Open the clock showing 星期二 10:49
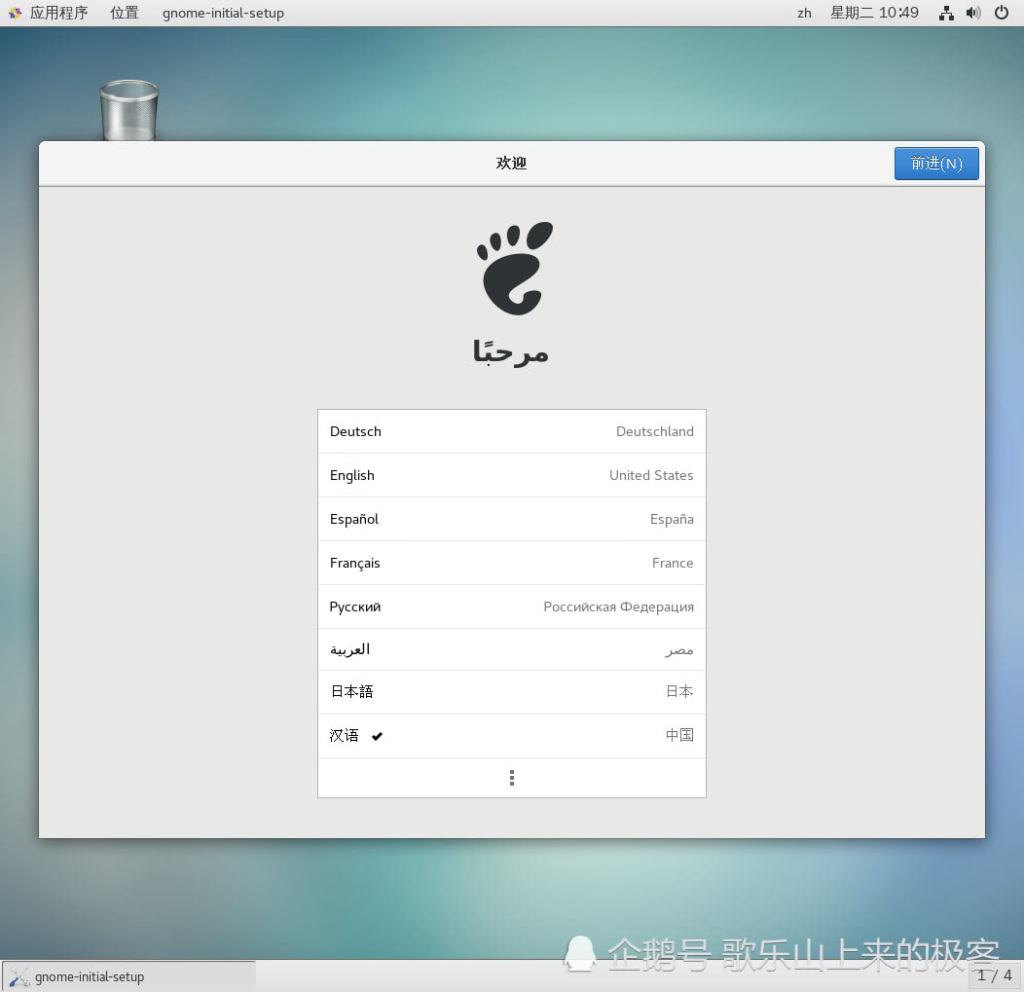 (x=874, y=13)
